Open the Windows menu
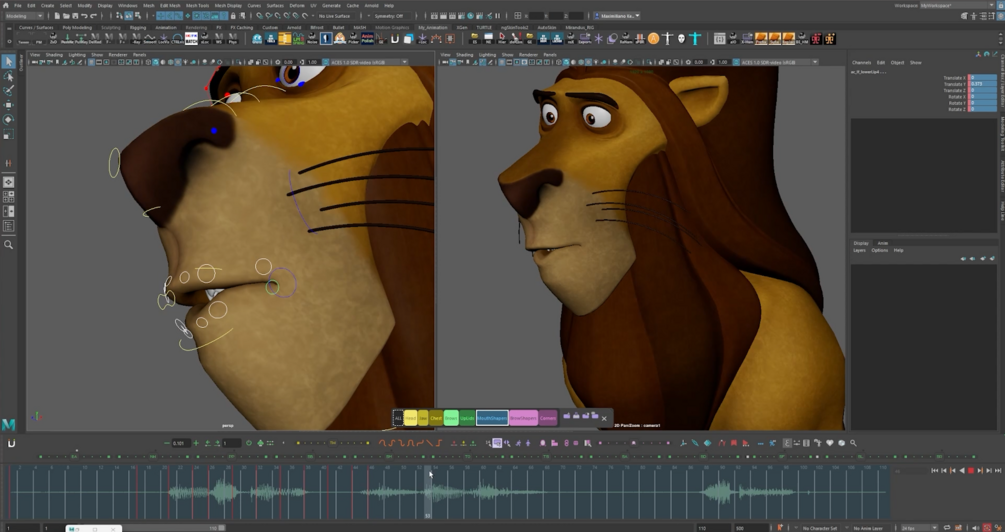Image resolution: width=1005 pixels, height=532 pixels. point(128,5)
